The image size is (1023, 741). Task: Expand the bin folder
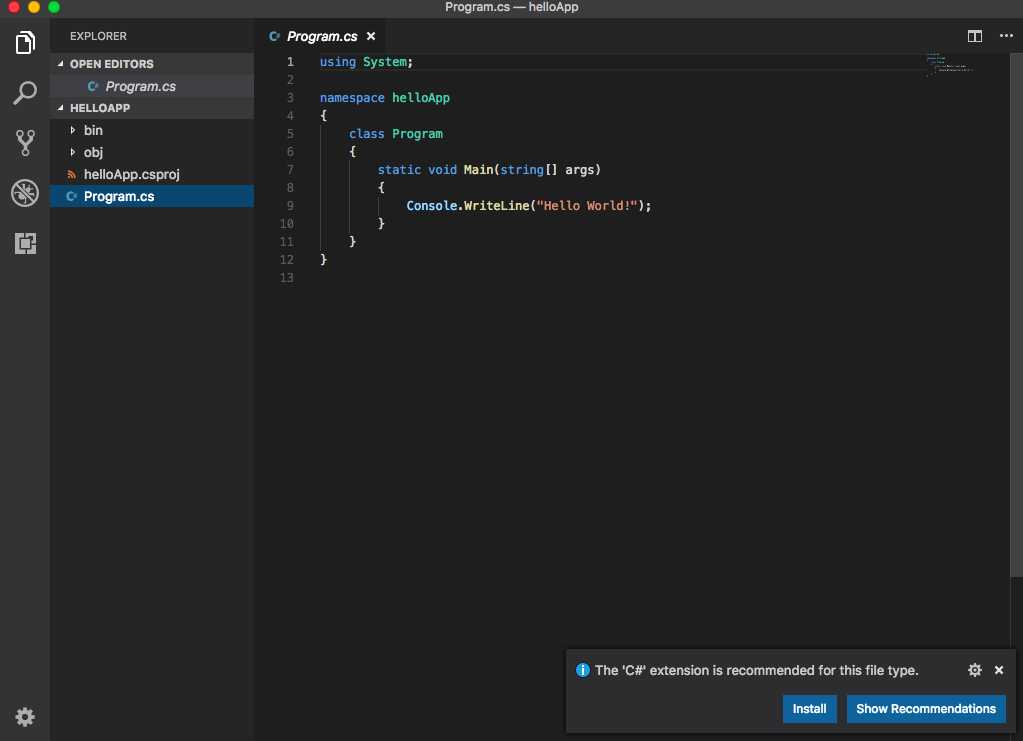(72, 130)
